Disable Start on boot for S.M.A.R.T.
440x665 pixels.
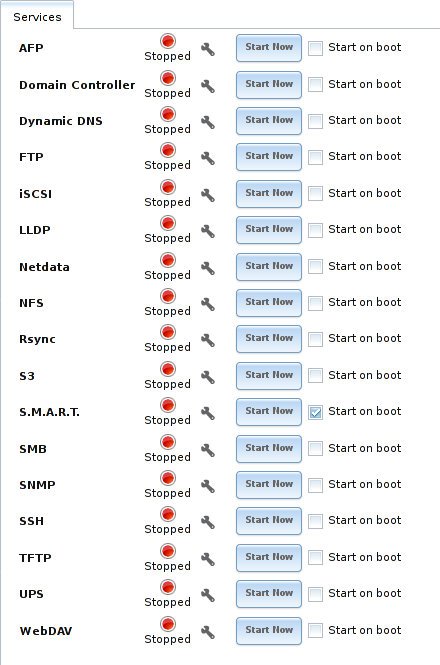tap(315, 412)
